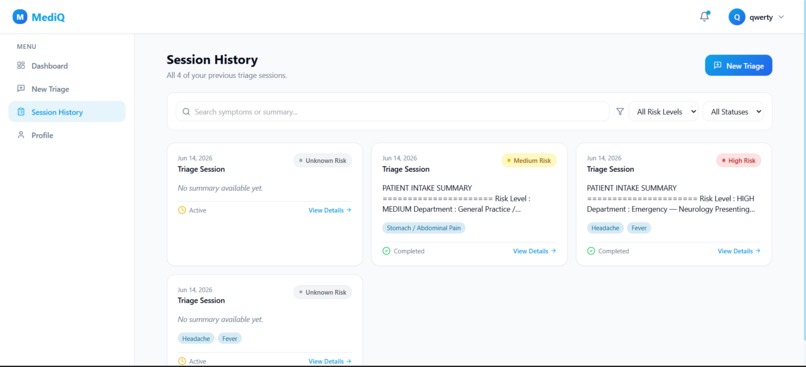This screenshot has width=806, height=367.
Task: Click the Completed check icon on the Medium Risk card
Action: pyautogui.click(x=386, y=251)
